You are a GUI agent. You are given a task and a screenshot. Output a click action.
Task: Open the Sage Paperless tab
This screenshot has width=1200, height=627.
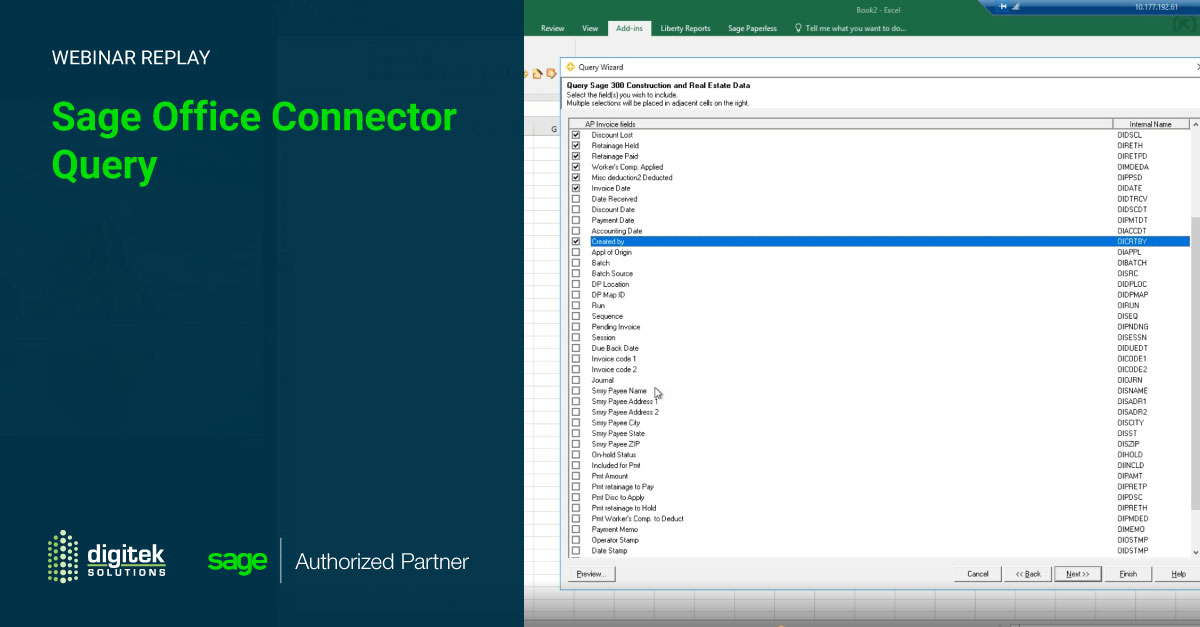pos(752,28)
